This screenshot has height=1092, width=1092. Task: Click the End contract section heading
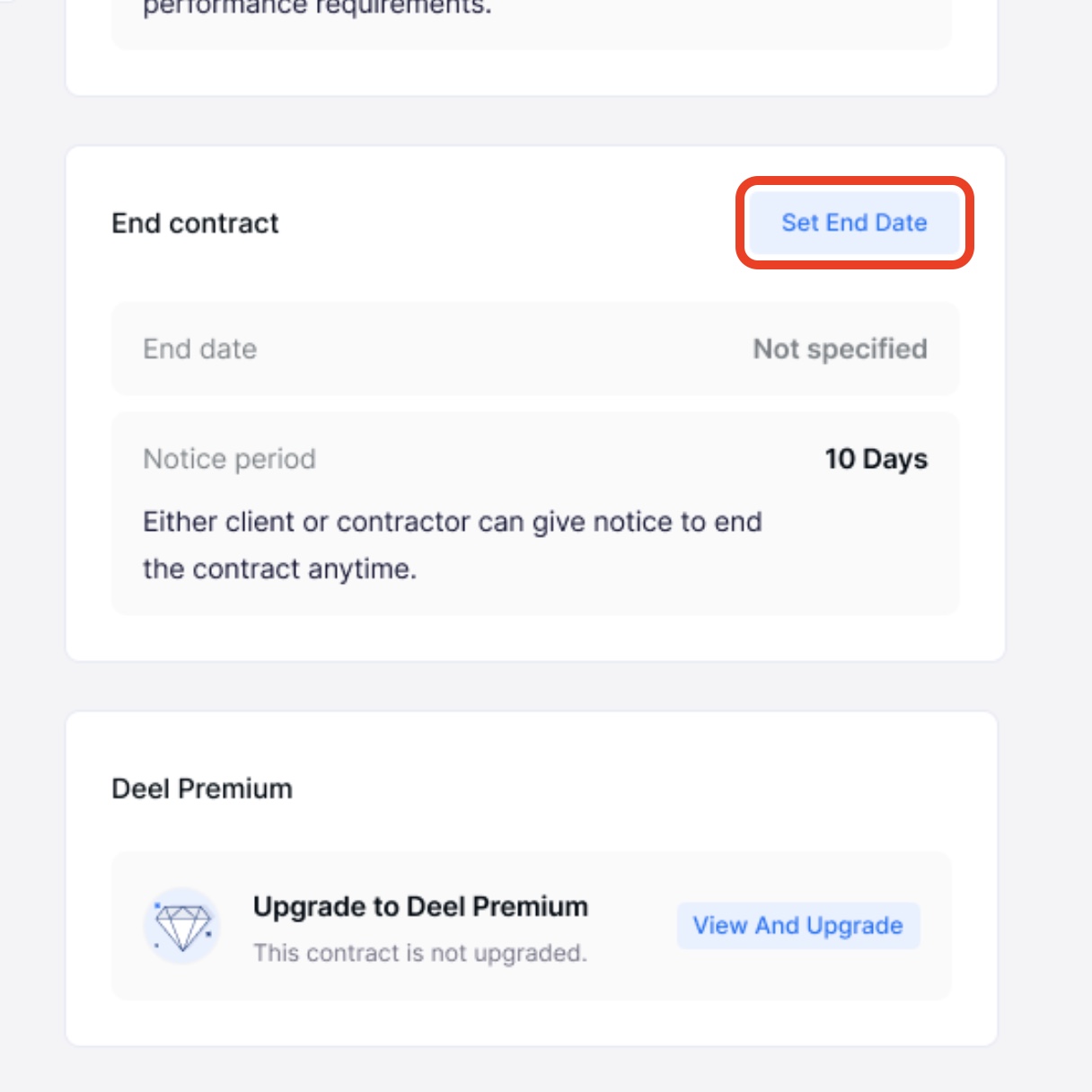pos(195,224)
